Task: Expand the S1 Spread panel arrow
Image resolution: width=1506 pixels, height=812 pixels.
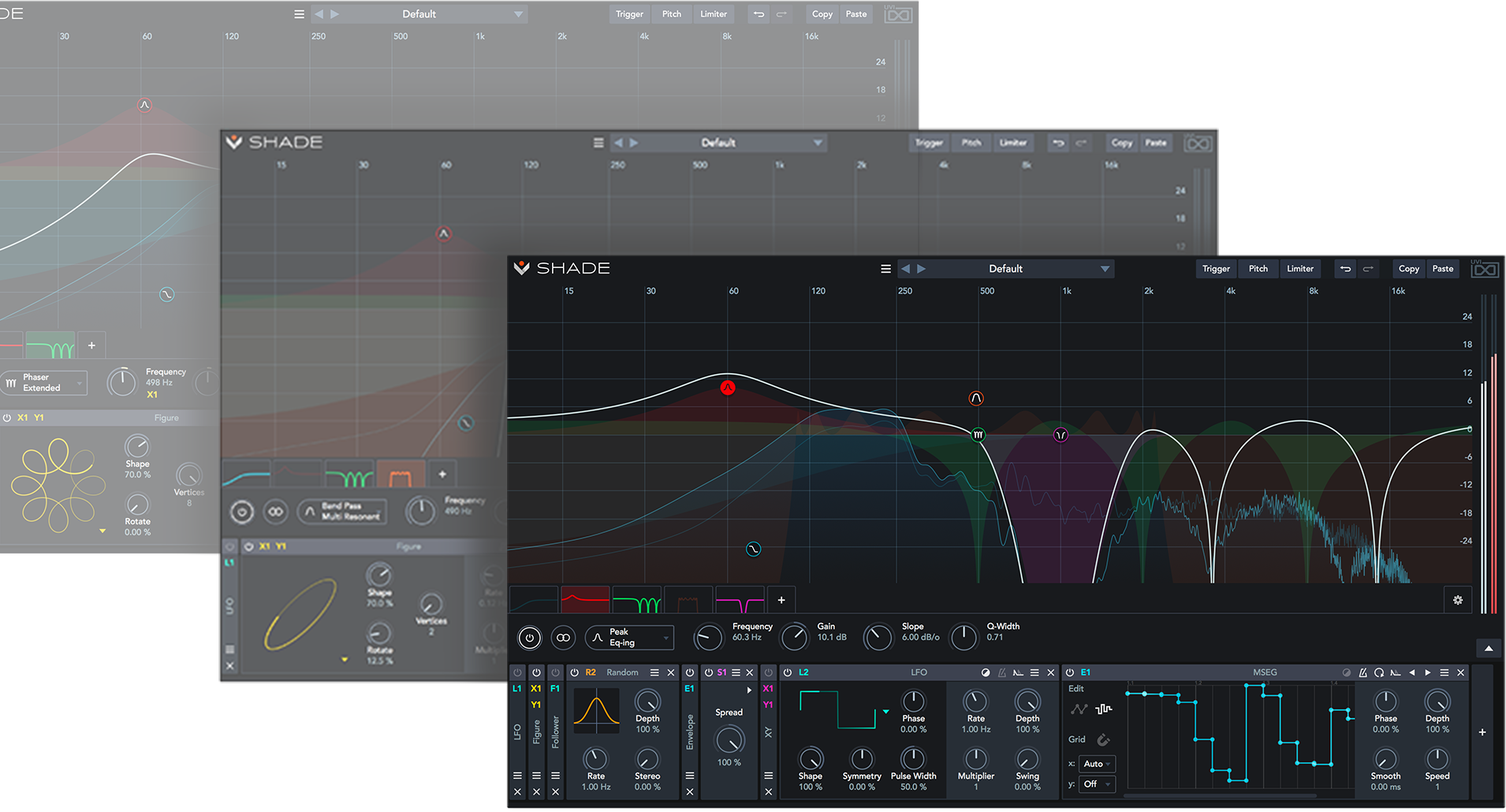Action: 749,690
